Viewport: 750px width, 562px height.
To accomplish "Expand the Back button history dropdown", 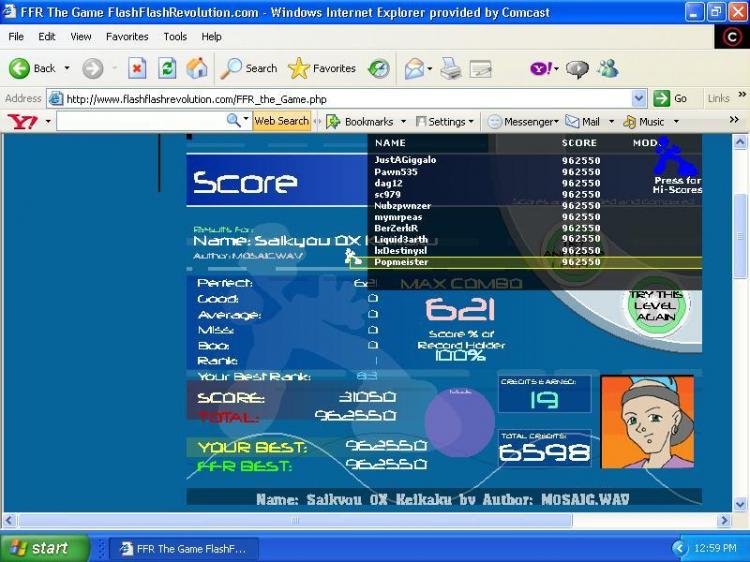I will tap(67, 68).
